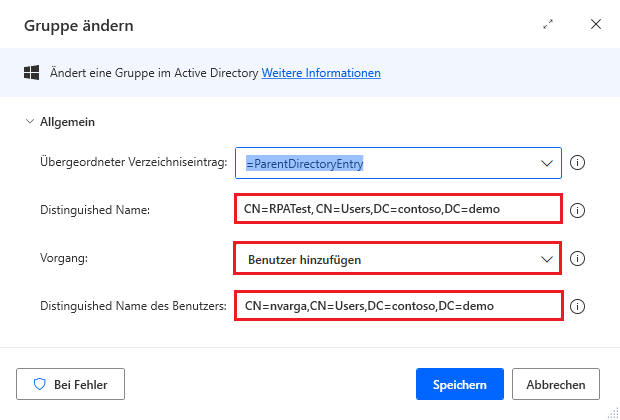Click the user field containing CN=nvarga
620x420 pixels.
[399, 305]
